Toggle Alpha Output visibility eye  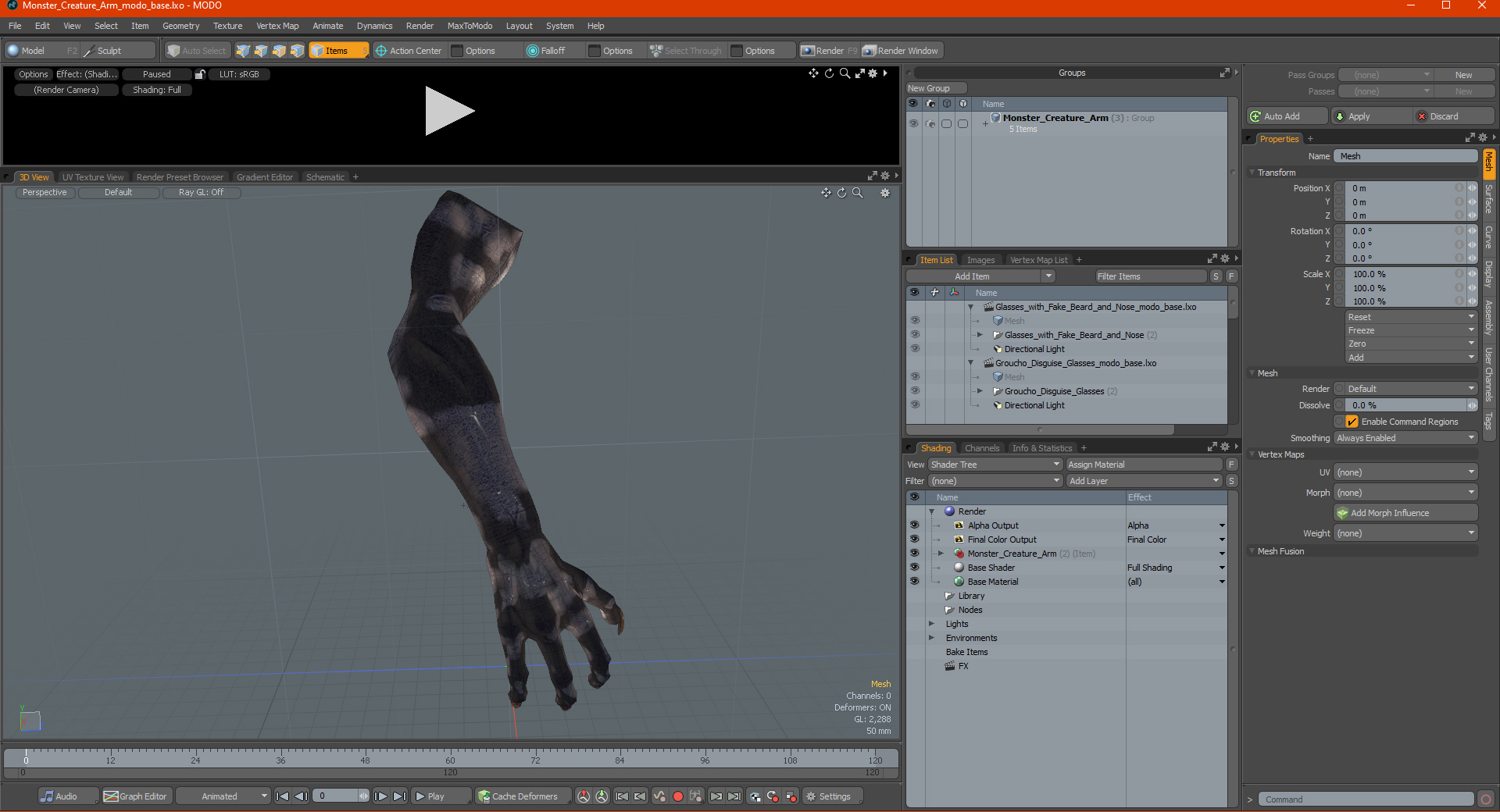pyautogui.click(x=914, y=525)
